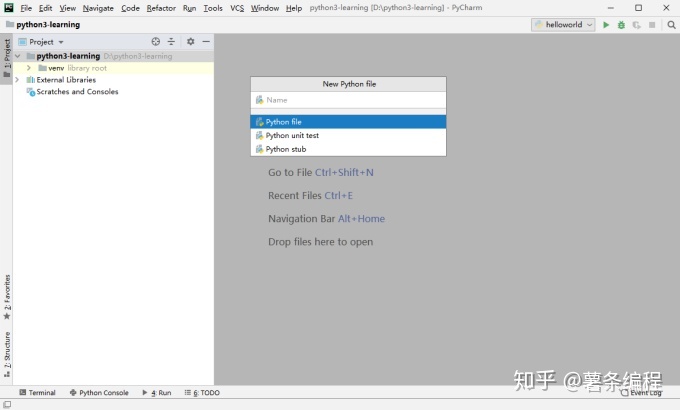Select Scratches and Consoles

pyautogui.click(x=77, y=92)
